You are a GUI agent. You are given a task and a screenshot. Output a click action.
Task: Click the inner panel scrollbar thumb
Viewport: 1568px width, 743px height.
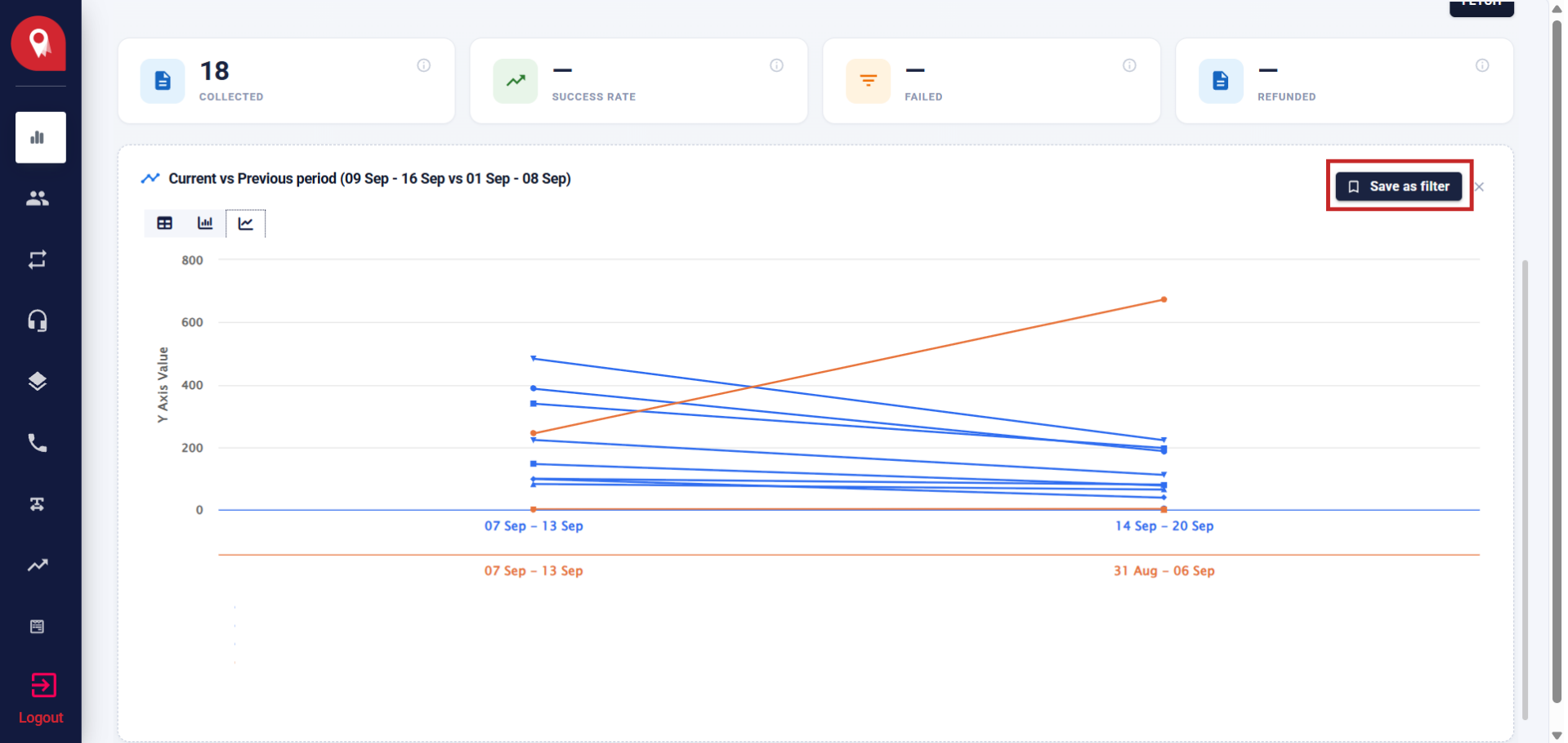pyautogui.click(x=1525, y=490)
